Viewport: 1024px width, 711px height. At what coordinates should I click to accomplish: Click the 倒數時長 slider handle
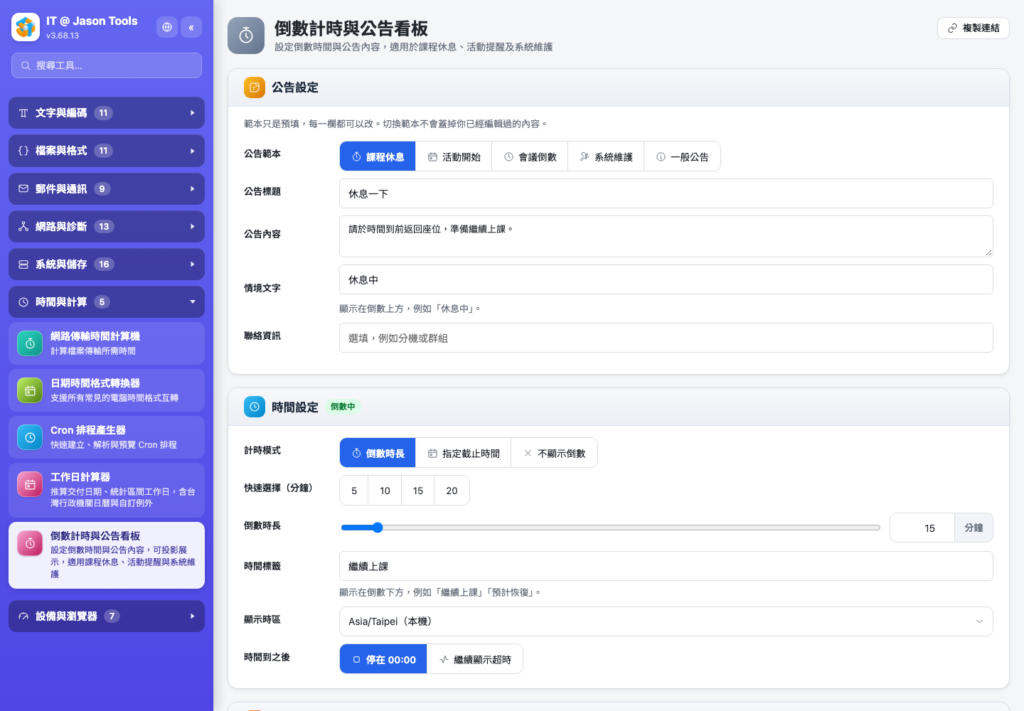click(x=377, y=528)
